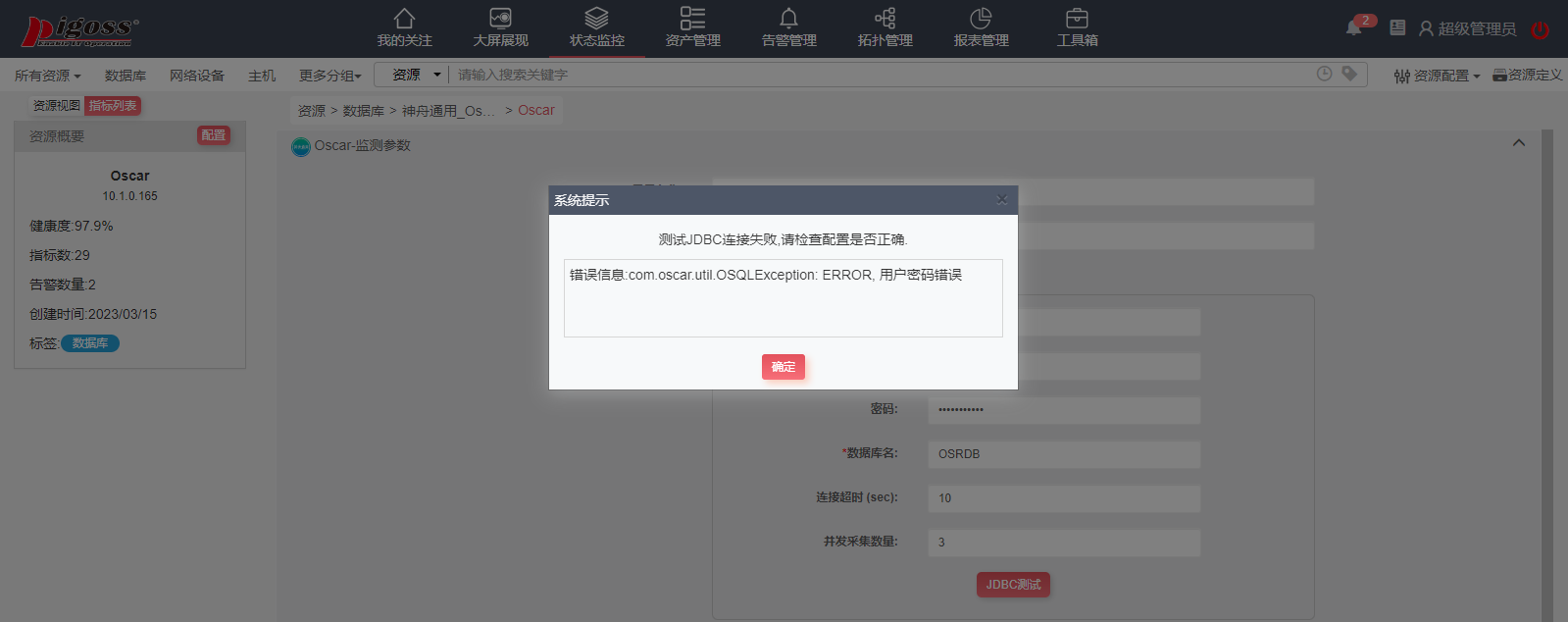
Task: Click the 数据库名 field containing OSRDB
Action: 1064,454
